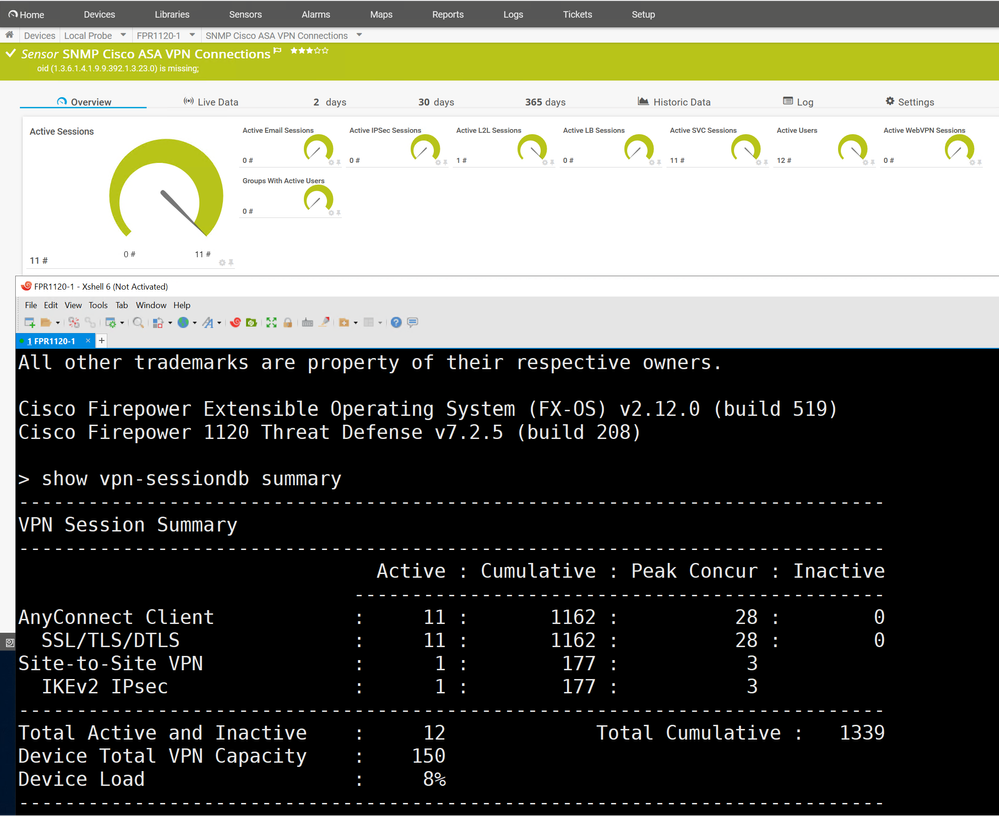Open gear settings for Active LB Sessions
The width and height of the screenshot is (999, 816).
click(651, 162)
